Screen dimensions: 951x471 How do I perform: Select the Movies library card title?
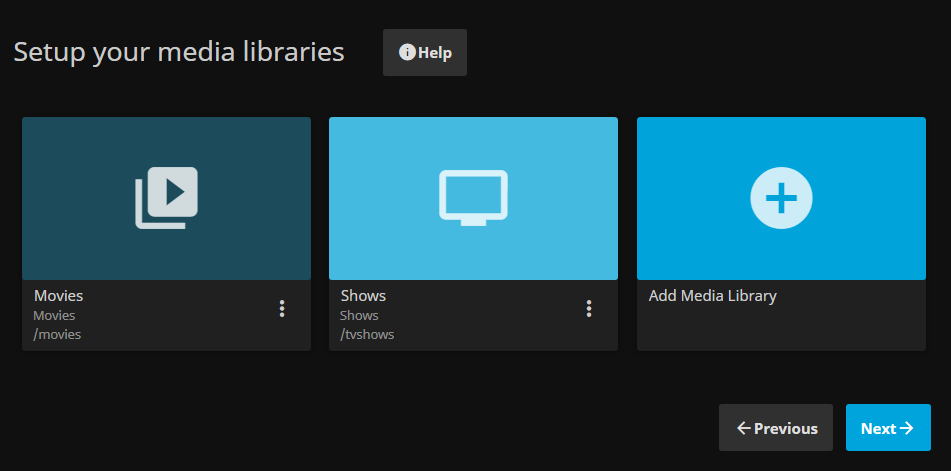[59, 296]
